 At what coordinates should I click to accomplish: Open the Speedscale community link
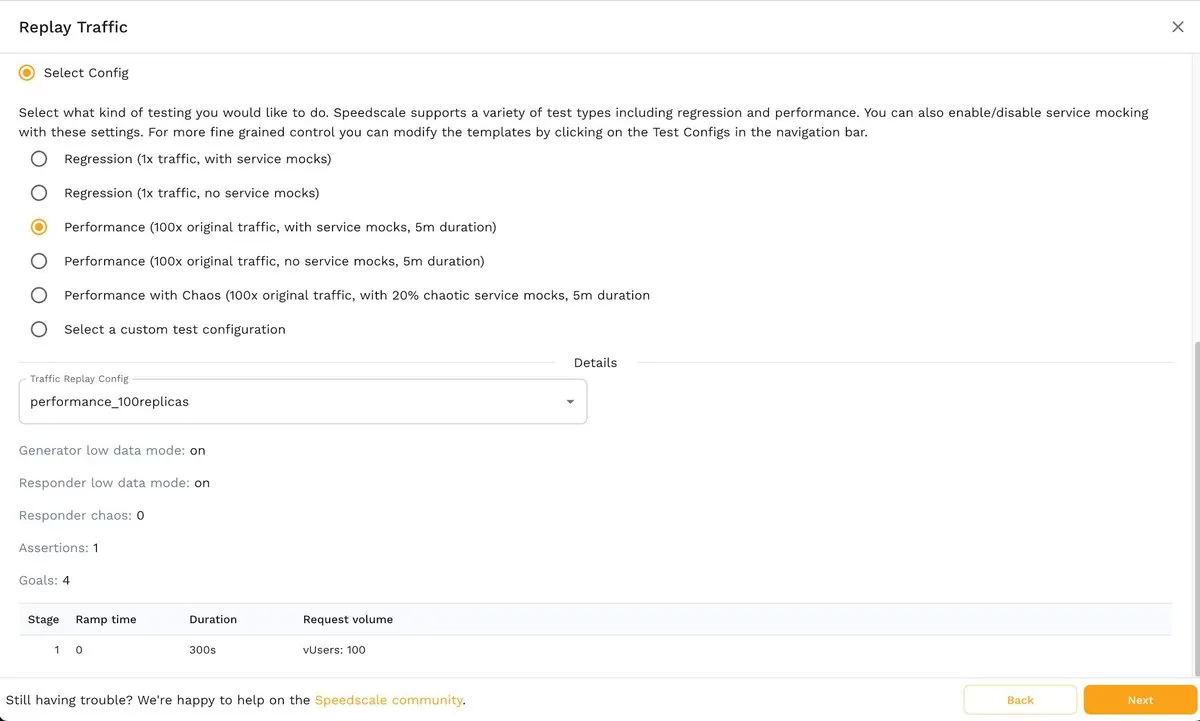coord(388,700)
